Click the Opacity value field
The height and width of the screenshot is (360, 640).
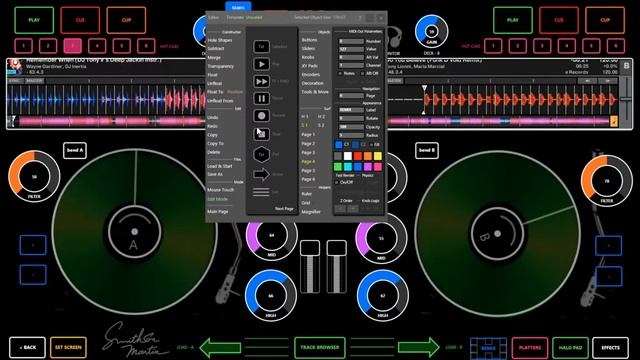(x=351, y=127)
